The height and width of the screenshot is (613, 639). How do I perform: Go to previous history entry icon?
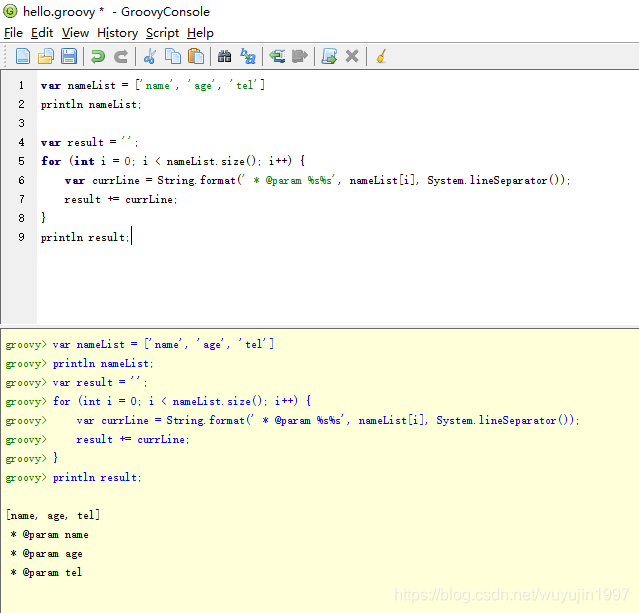[277, 56]
